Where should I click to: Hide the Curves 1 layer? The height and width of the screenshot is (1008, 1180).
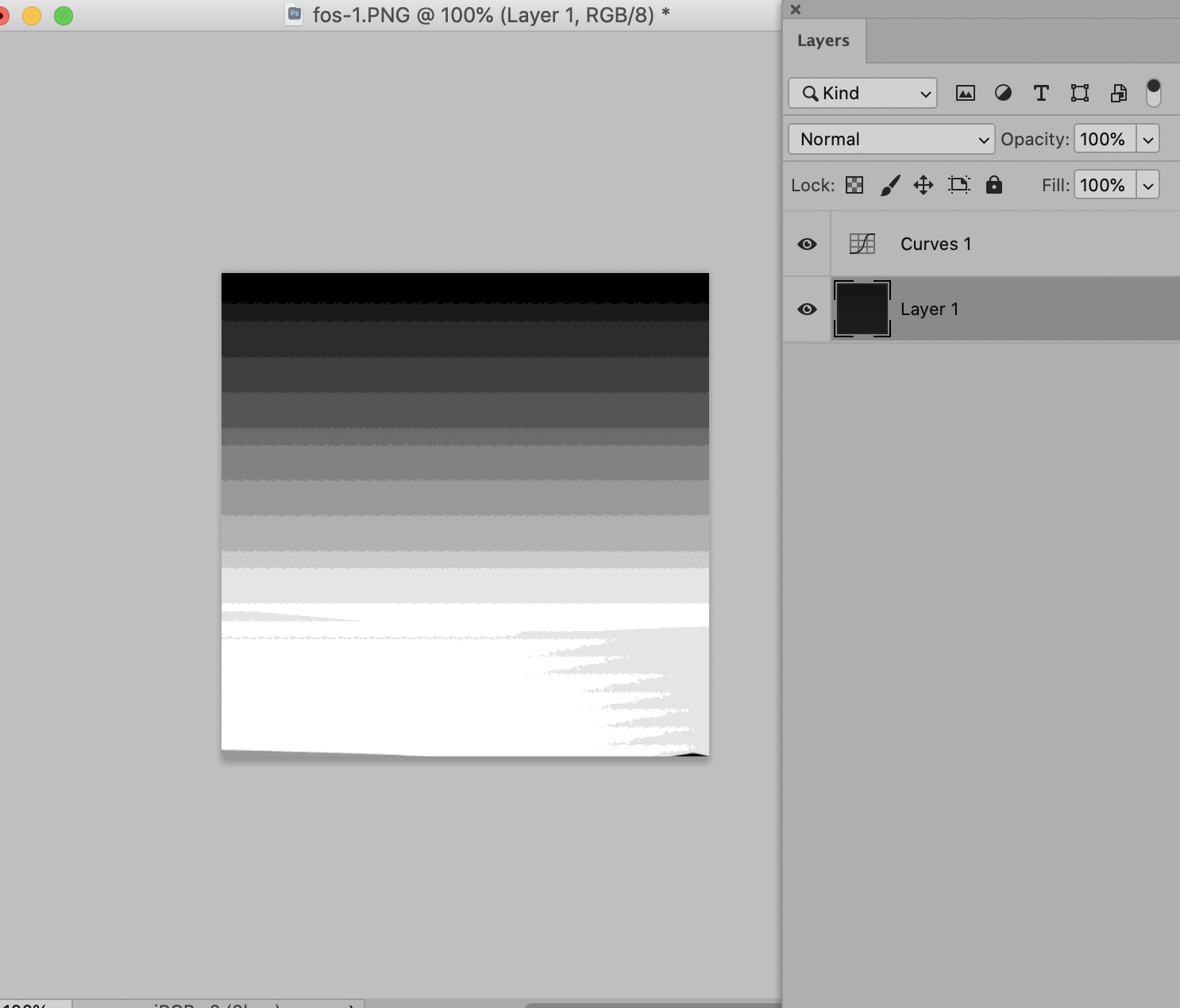pos(806,244)
